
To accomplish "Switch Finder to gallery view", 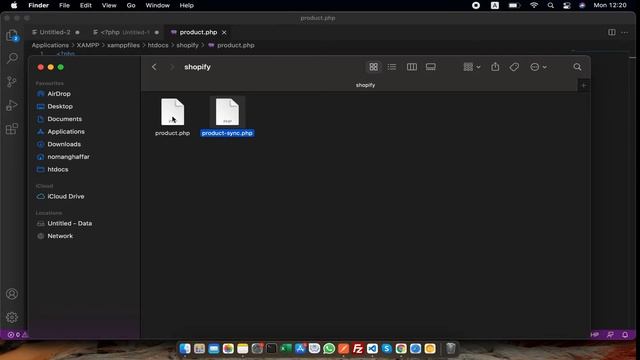I will pos(431,67).
